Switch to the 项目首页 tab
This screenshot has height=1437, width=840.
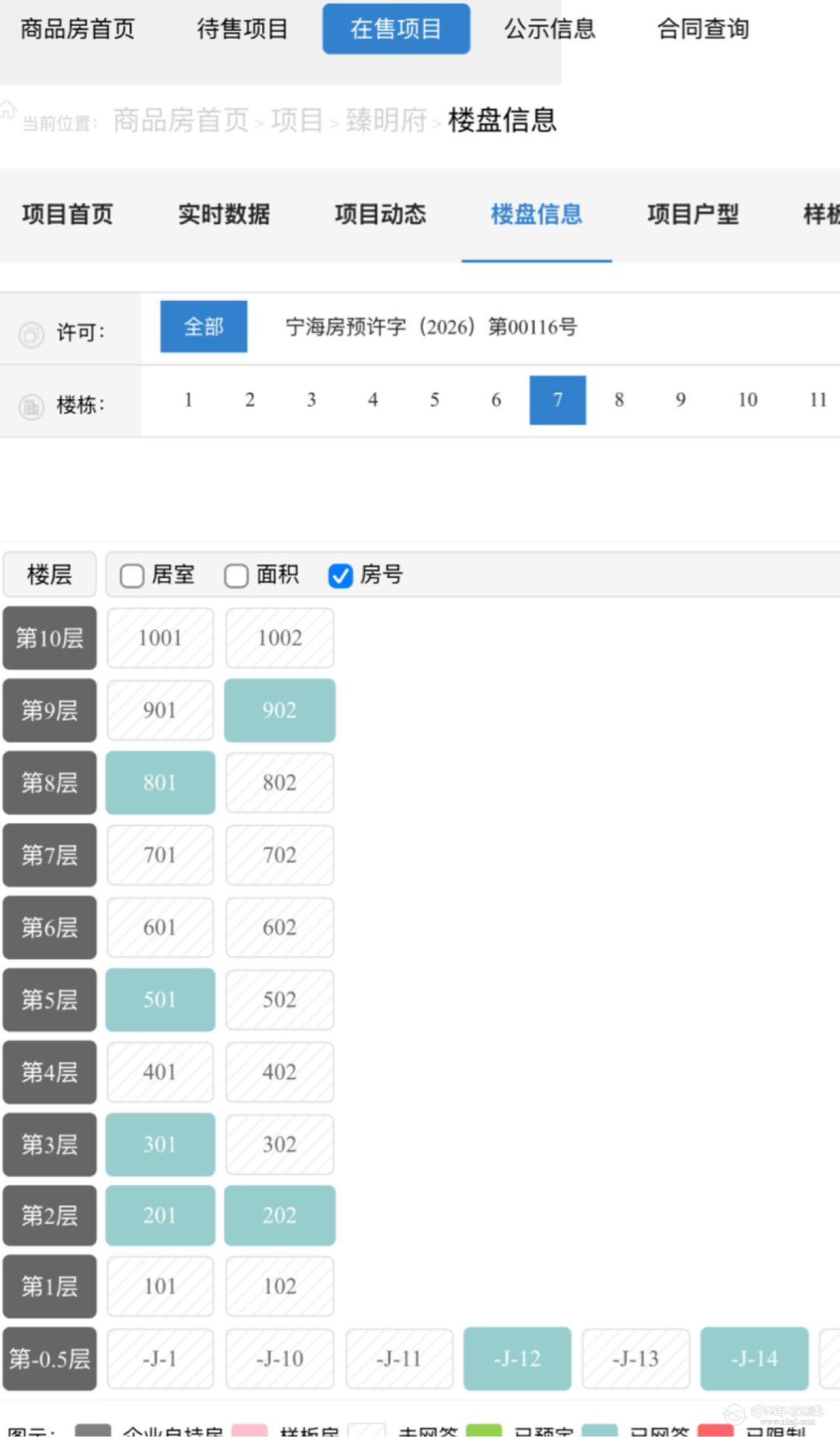[68, 214]
